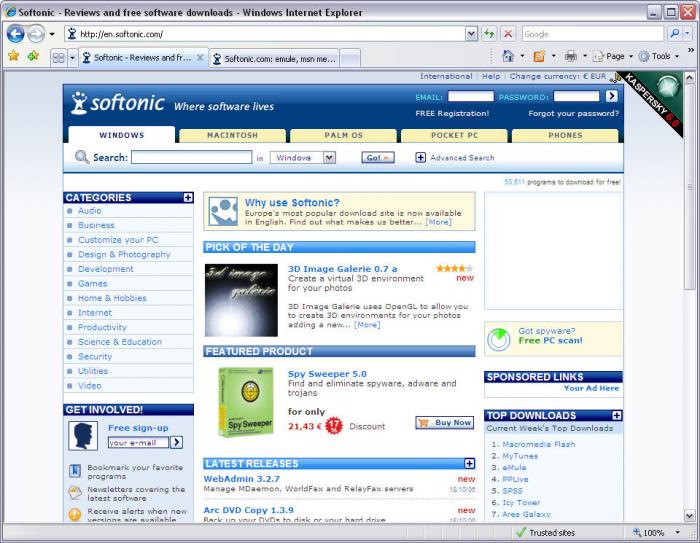Go to the browser Home page icon
This screenshot has height=543, width=700.
(x=509, y=57)
